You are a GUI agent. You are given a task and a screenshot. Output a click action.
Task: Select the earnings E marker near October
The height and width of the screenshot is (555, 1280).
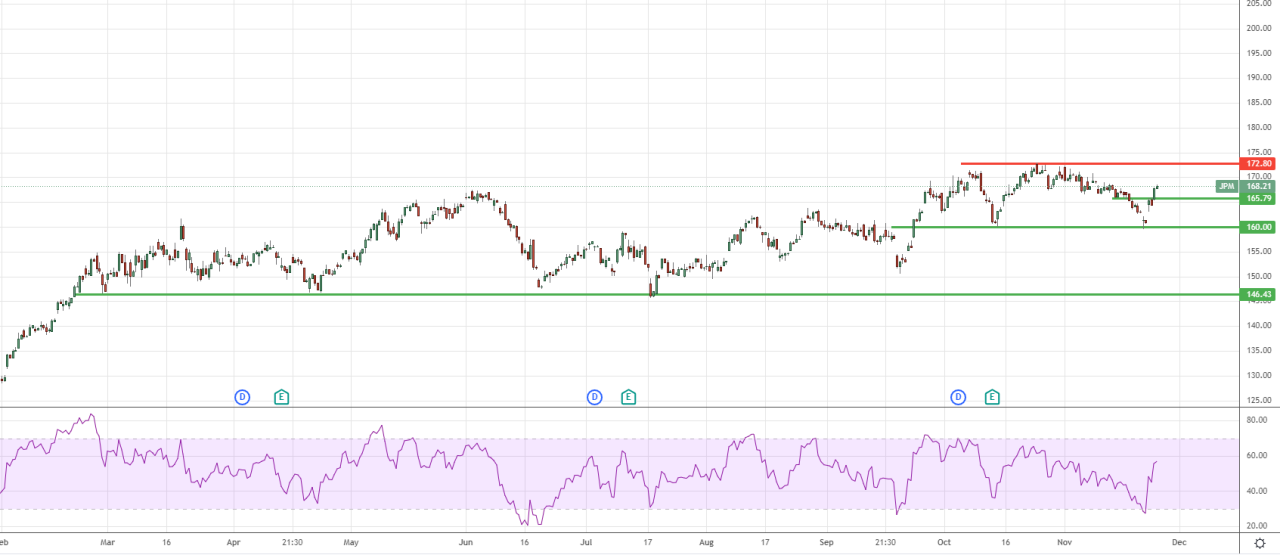[992, 397]
